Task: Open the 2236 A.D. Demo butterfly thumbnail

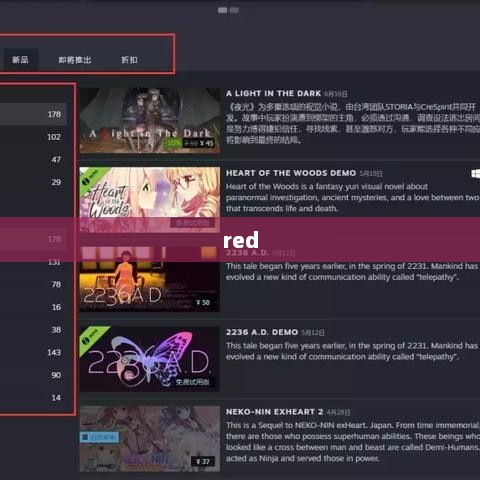Action: [x=150, y=359]
